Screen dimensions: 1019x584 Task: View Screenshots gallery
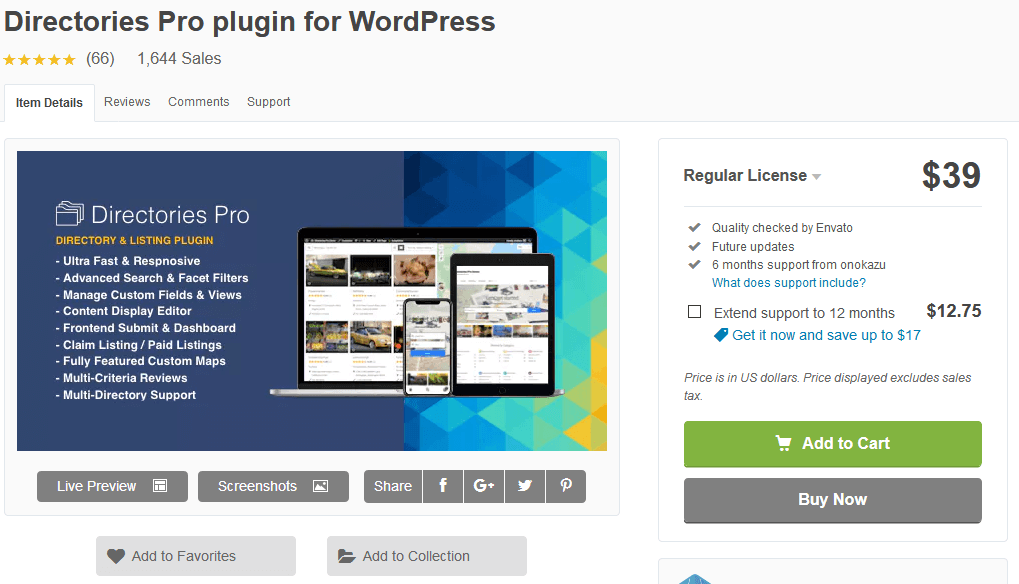pos(273,486)
